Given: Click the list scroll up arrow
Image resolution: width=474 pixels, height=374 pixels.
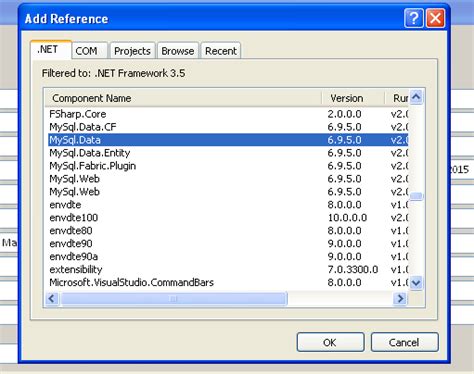Looking at the screenshot, I should point(416,97).
